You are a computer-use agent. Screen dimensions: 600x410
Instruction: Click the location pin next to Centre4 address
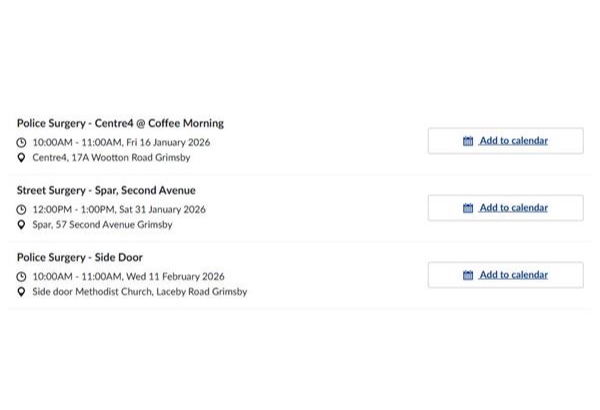tap(21, 158)
